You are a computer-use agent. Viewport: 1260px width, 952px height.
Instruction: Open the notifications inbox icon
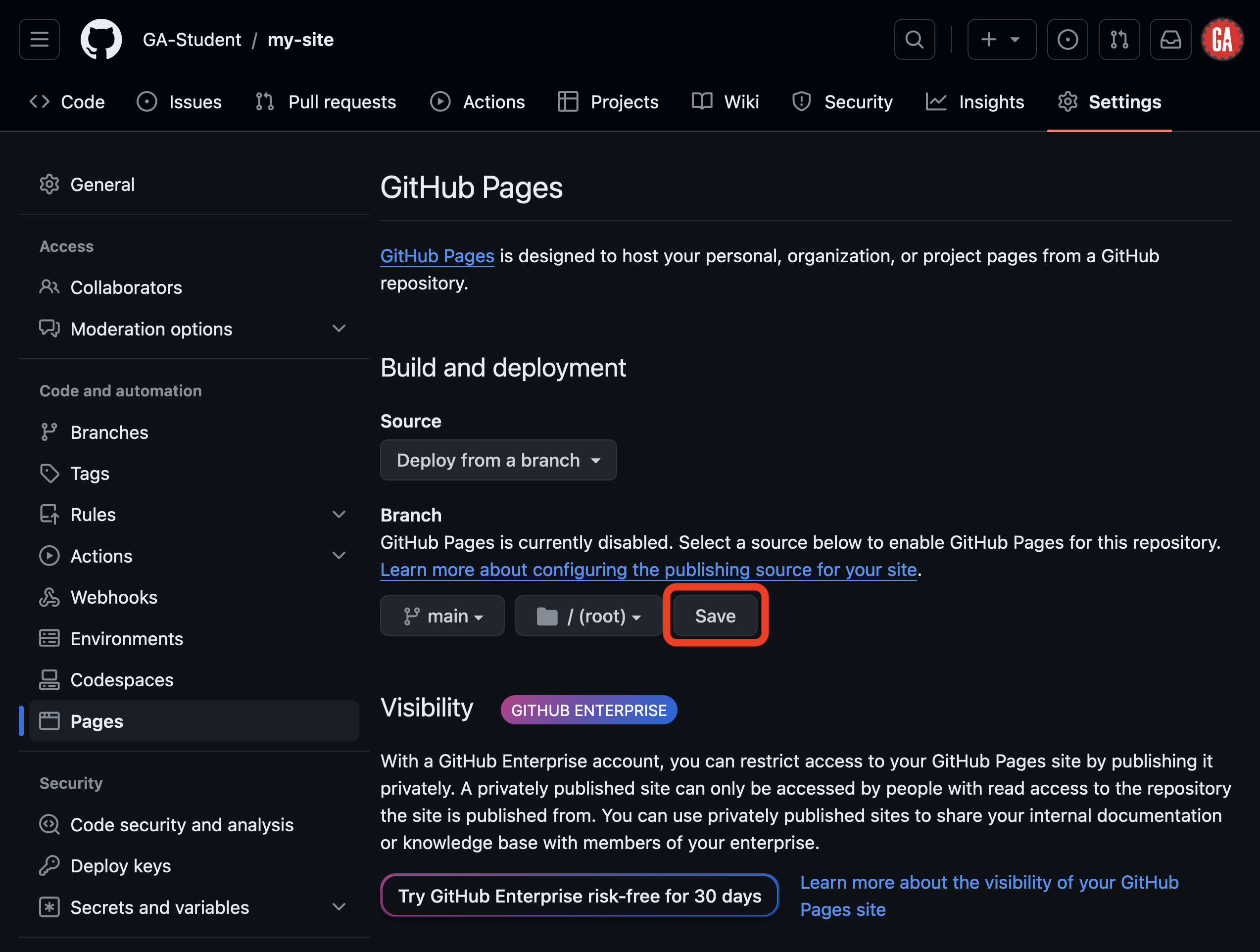click(1170, 39)
